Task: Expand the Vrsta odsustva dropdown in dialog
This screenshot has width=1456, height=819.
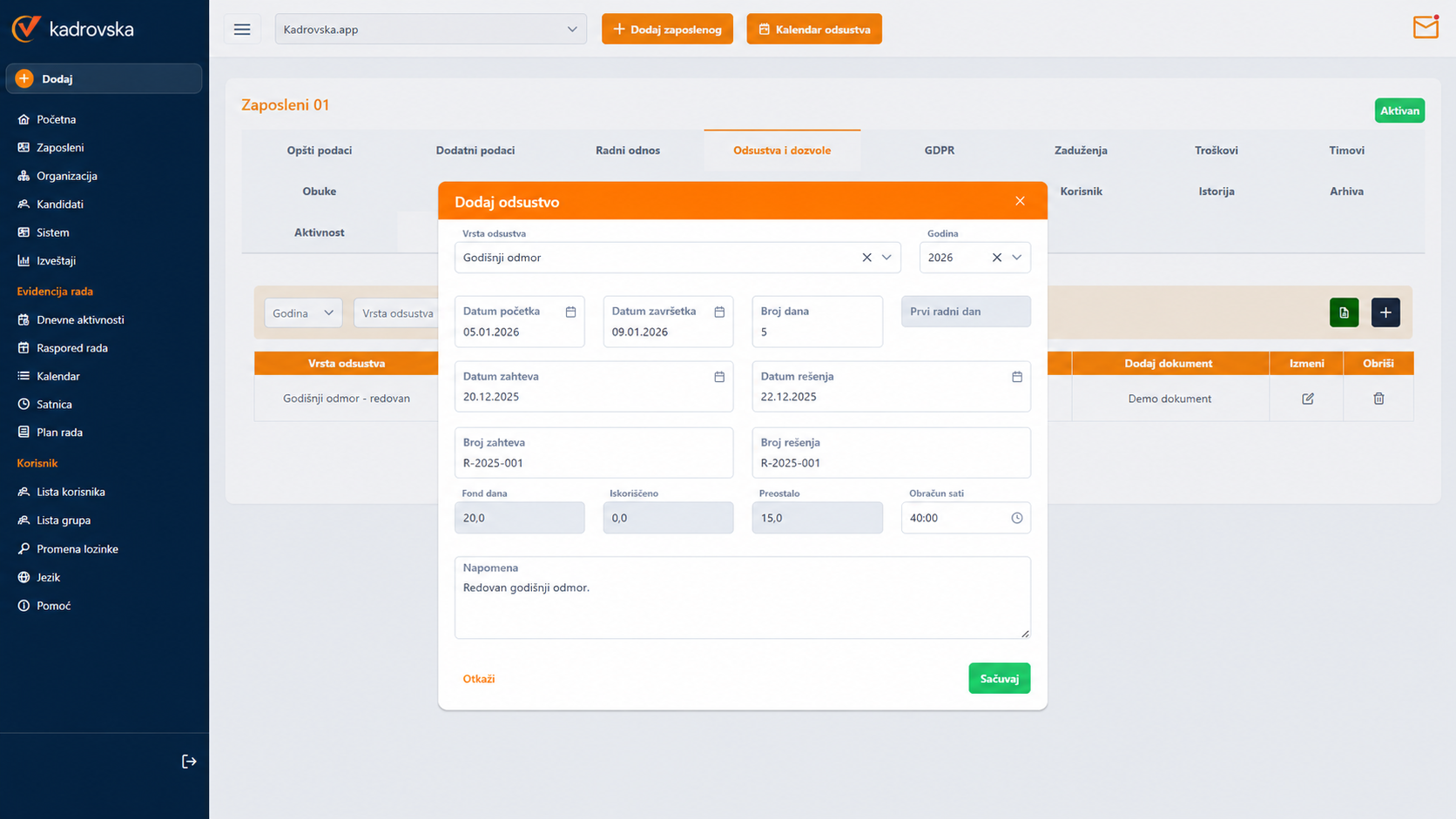Action: [886, 258]
